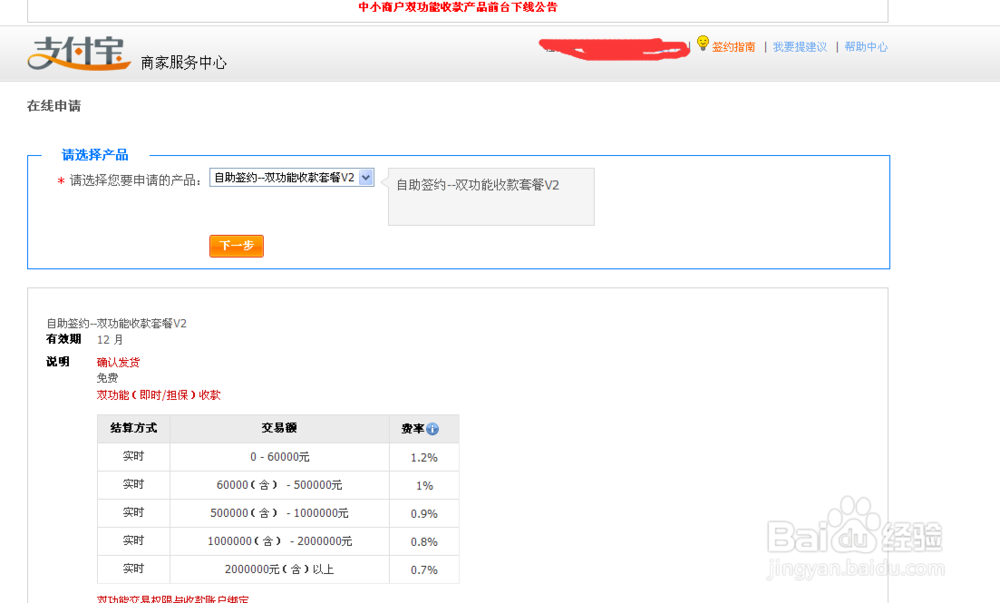Open the 我要提建议 link

(800, 47)
